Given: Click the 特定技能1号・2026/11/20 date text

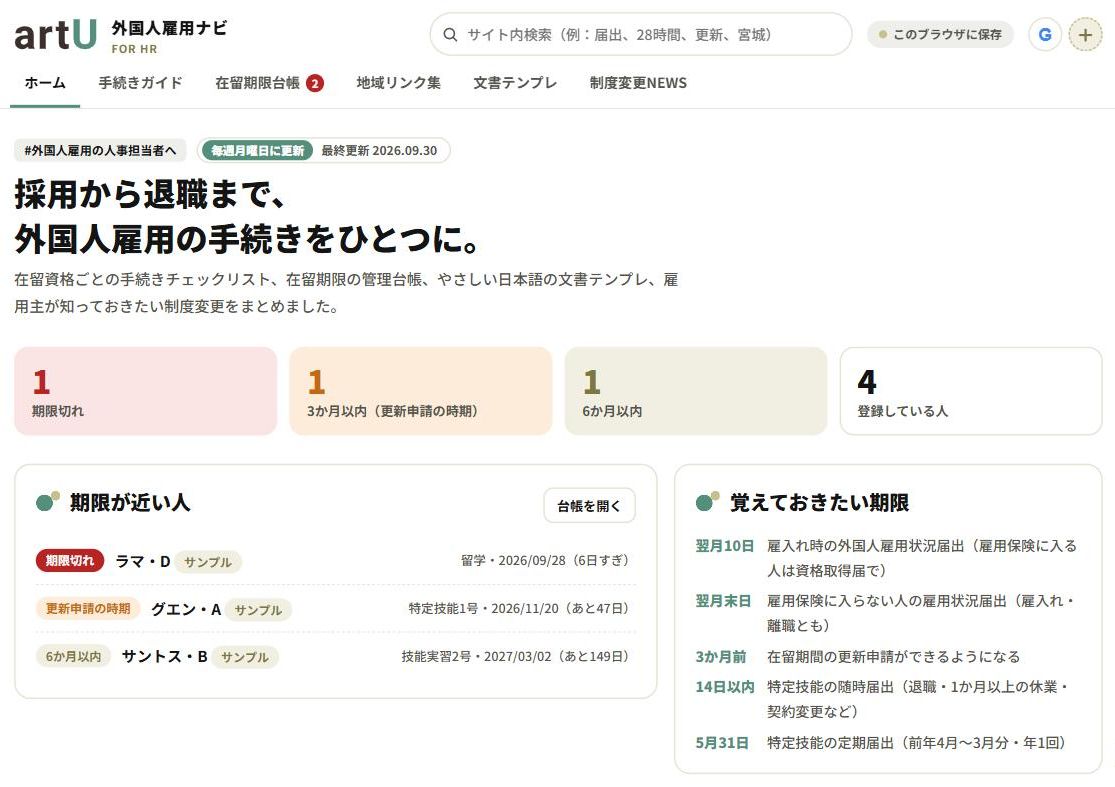Looking at the screenshot, I should [x=519, y=609].
